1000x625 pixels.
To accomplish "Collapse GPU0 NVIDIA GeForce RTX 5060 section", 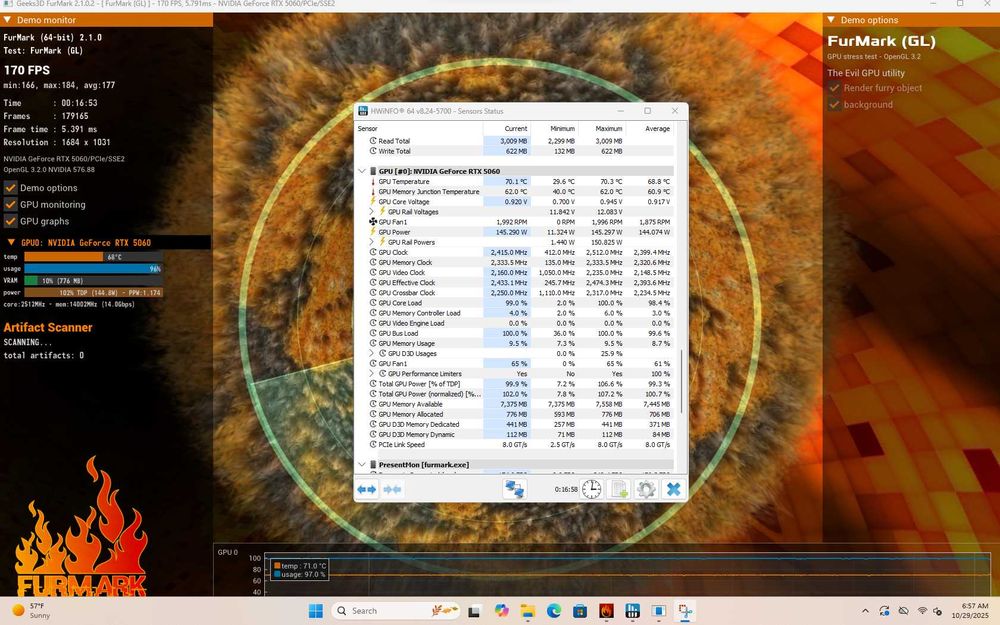I will pyautogui.click(x=11, y=242).
